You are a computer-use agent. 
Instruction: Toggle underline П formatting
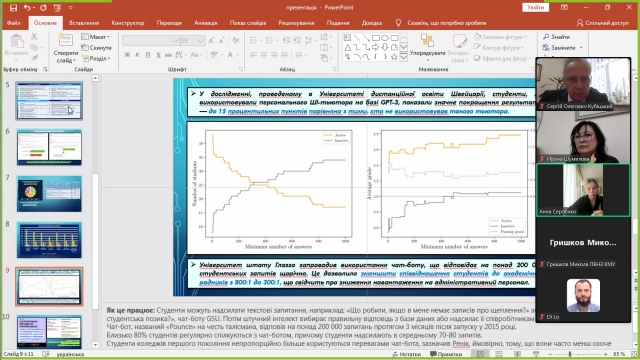click(x=148, y=54)
